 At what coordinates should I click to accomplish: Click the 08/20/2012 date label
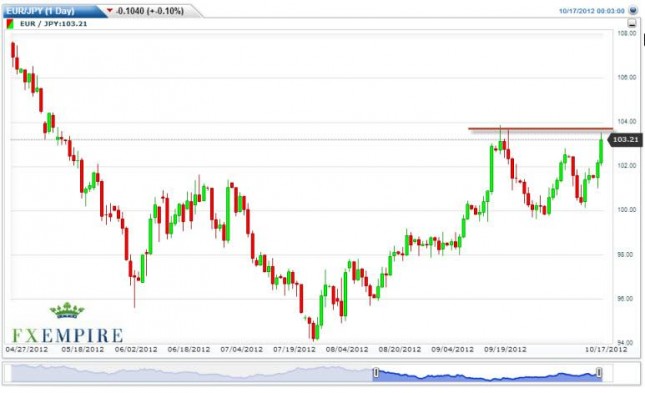pos(399,349)
